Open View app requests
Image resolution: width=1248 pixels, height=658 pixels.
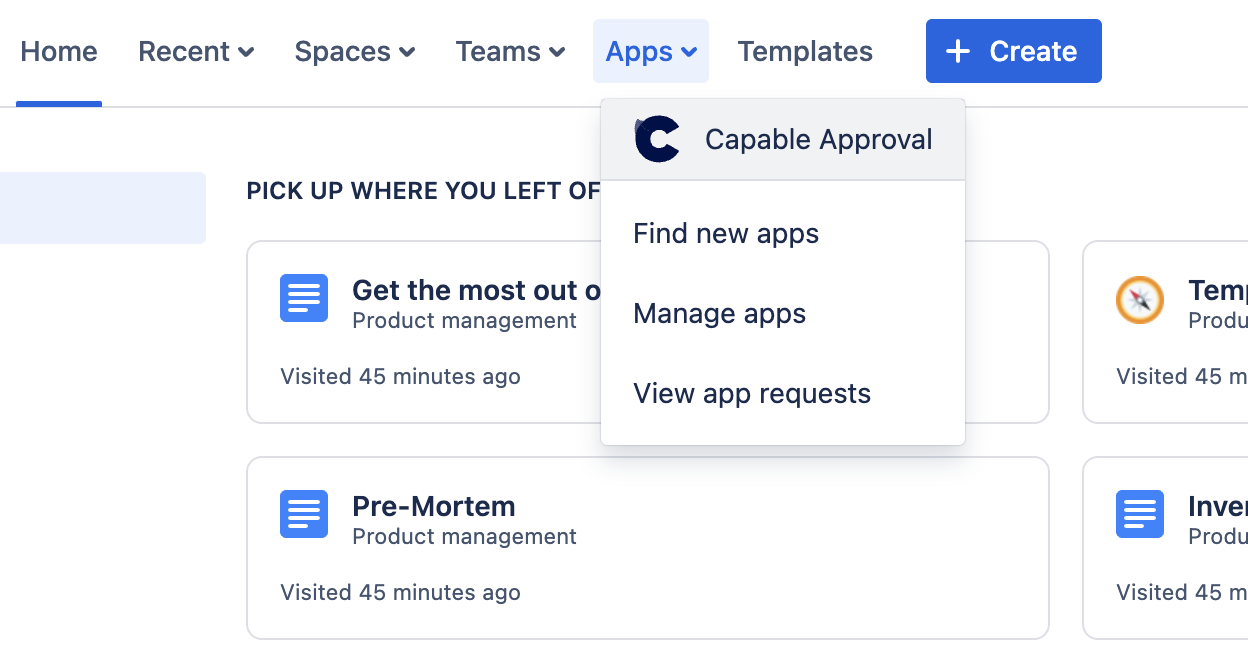pos(752,394)
